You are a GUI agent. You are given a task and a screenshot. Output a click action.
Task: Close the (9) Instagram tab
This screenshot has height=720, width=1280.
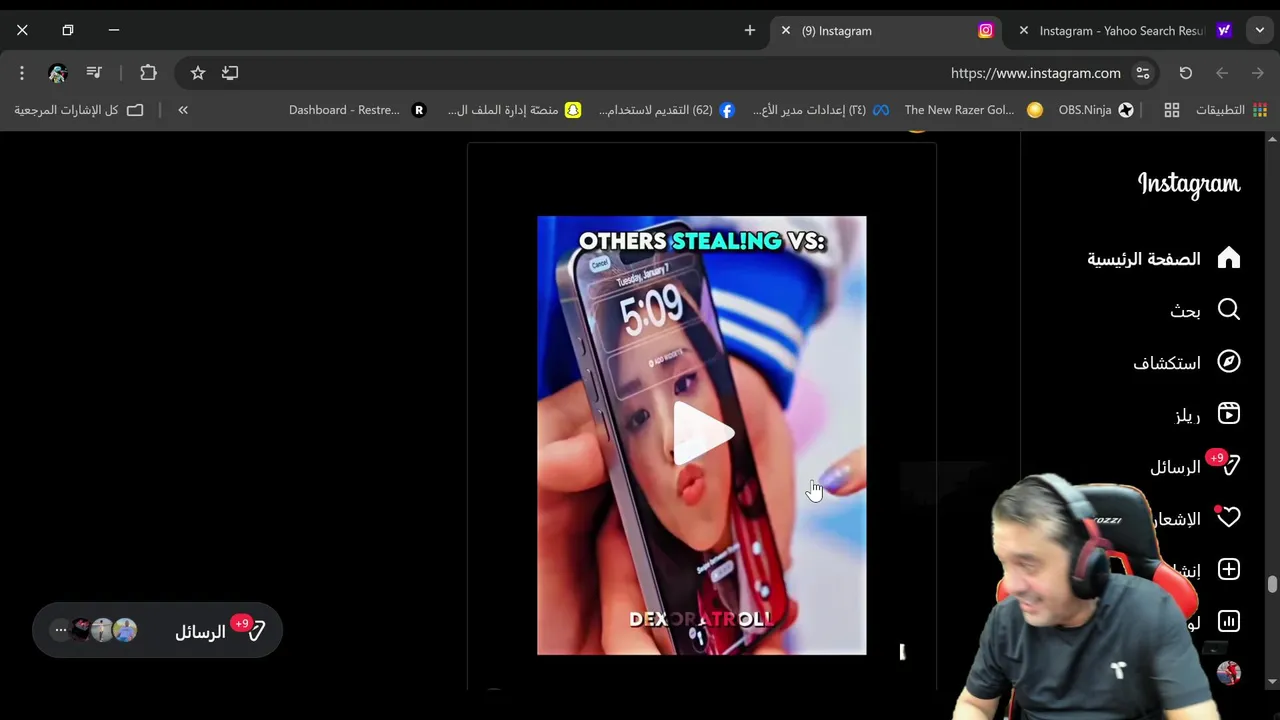click(785, 31)
